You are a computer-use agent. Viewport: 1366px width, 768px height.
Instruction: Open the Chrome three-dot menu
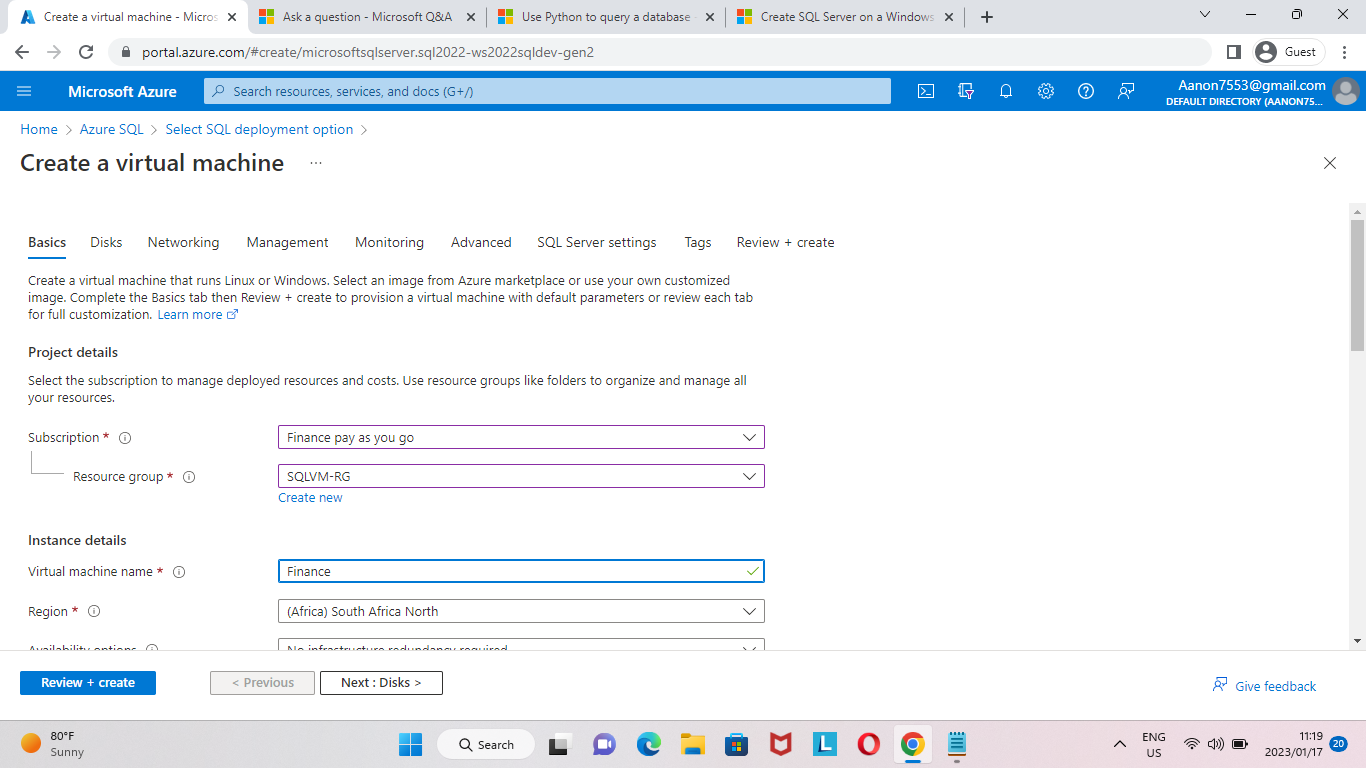pos(1346,52)
